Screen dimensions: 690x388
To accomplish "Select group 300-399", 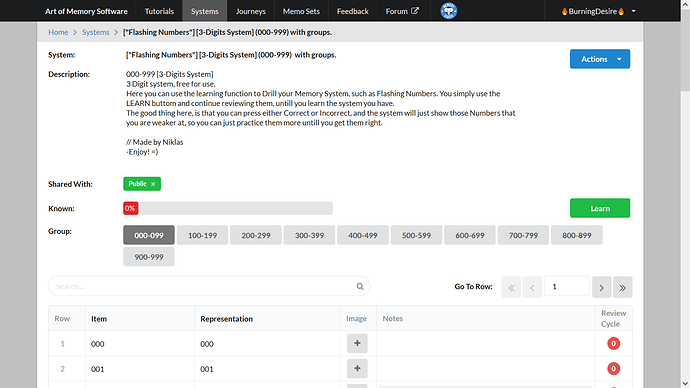I will tap(309, 235).
